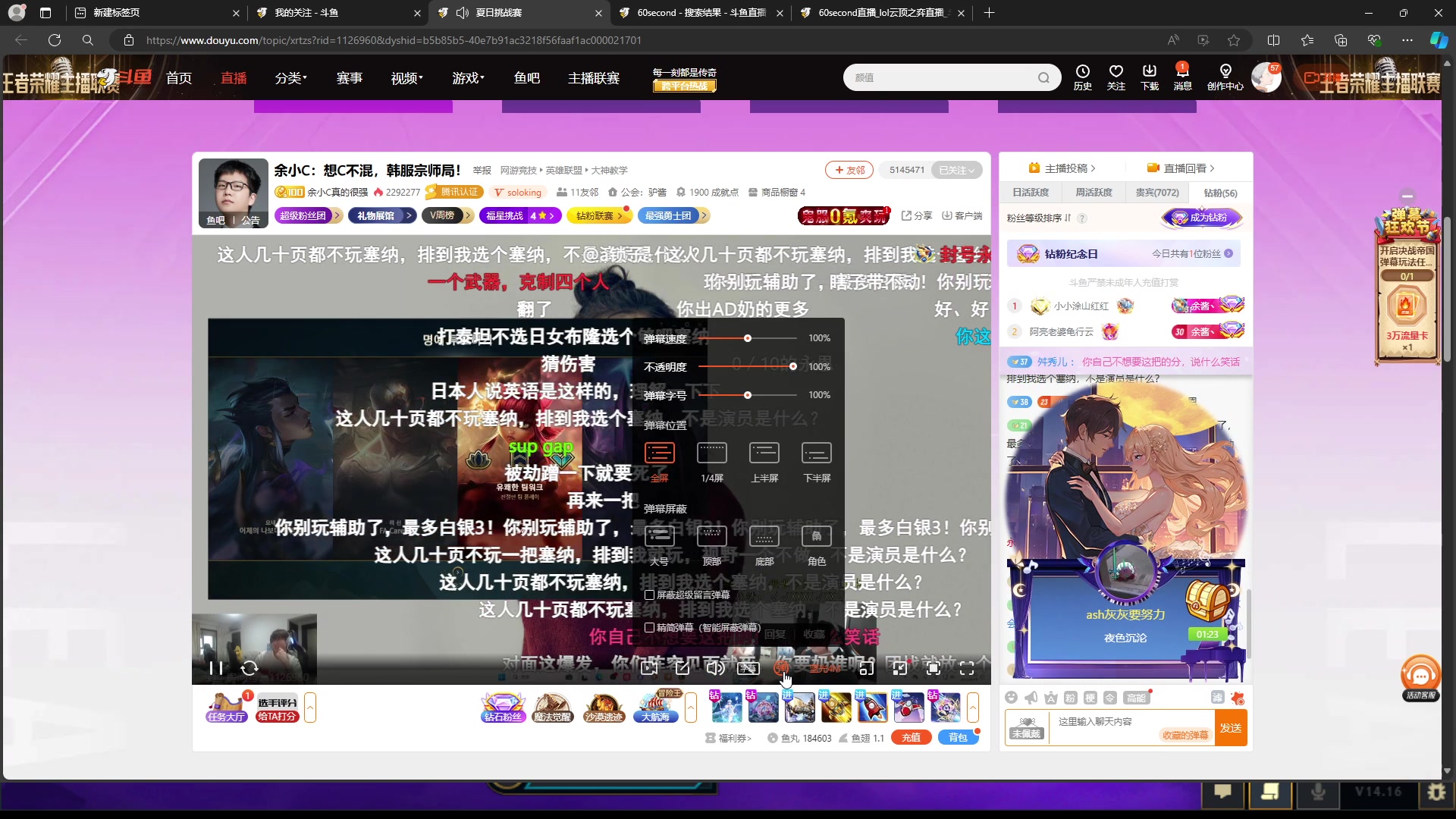The width and height of the screenshot is (1456, 819).
Task: Check 屏蔽超级留言弹幕 checkbox
Action: click(650, 595)
